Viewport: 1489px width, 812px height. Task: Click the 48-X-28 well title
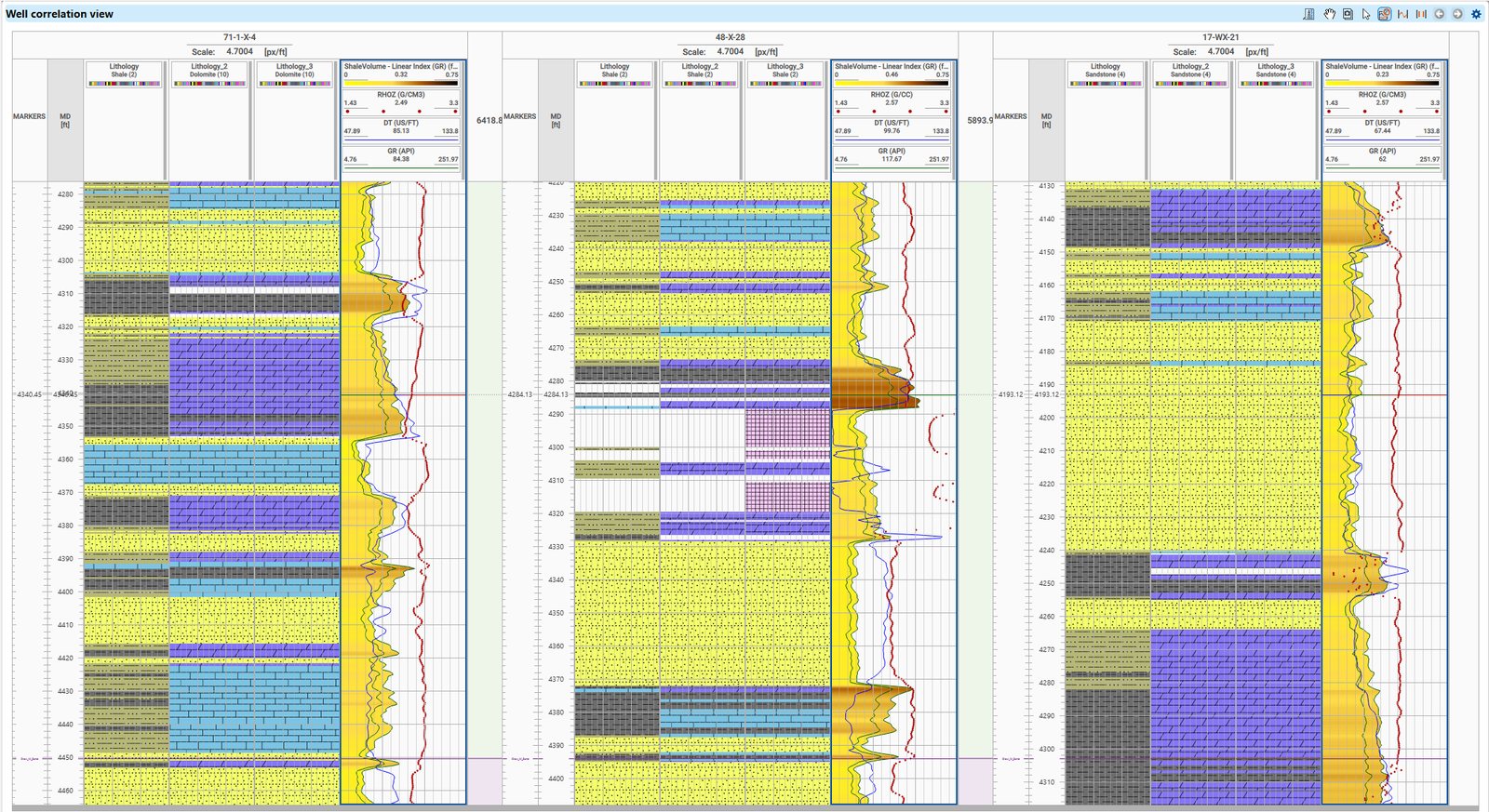pyautogui.click(x=731, y=38)
